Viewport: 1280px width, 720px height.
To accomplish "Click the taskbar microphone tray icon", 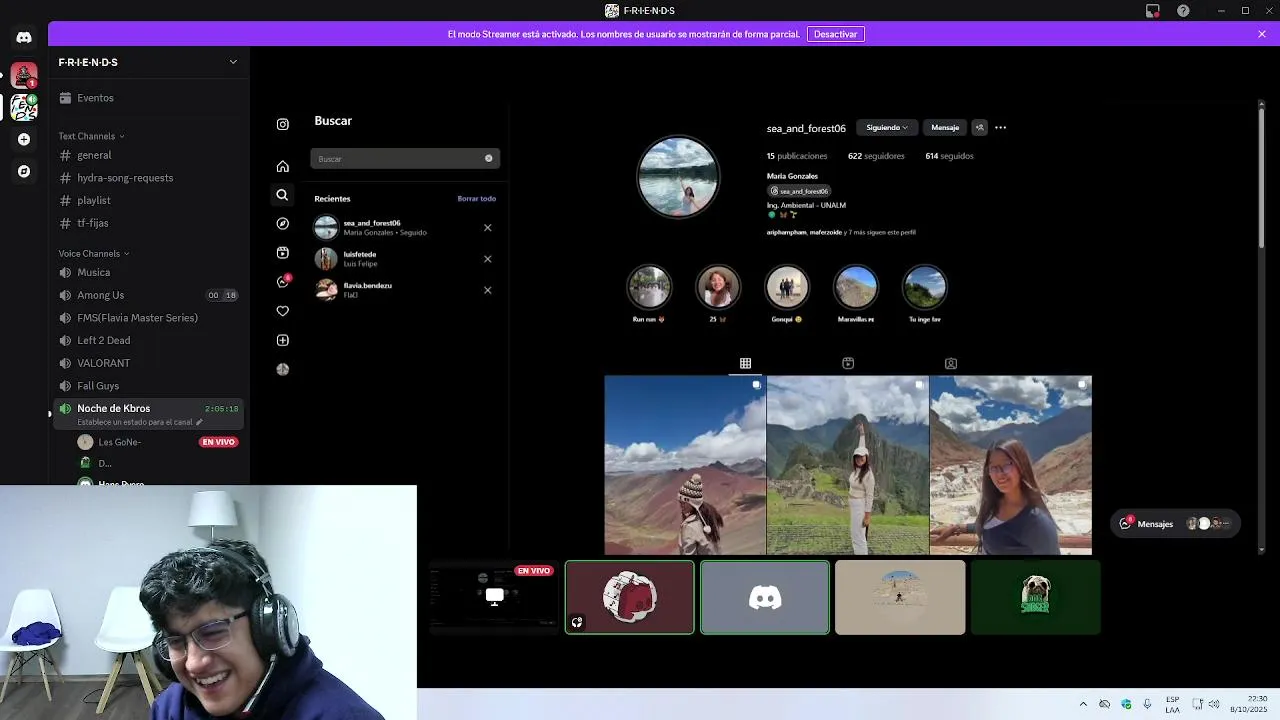I will click(x=1147, y=704).
